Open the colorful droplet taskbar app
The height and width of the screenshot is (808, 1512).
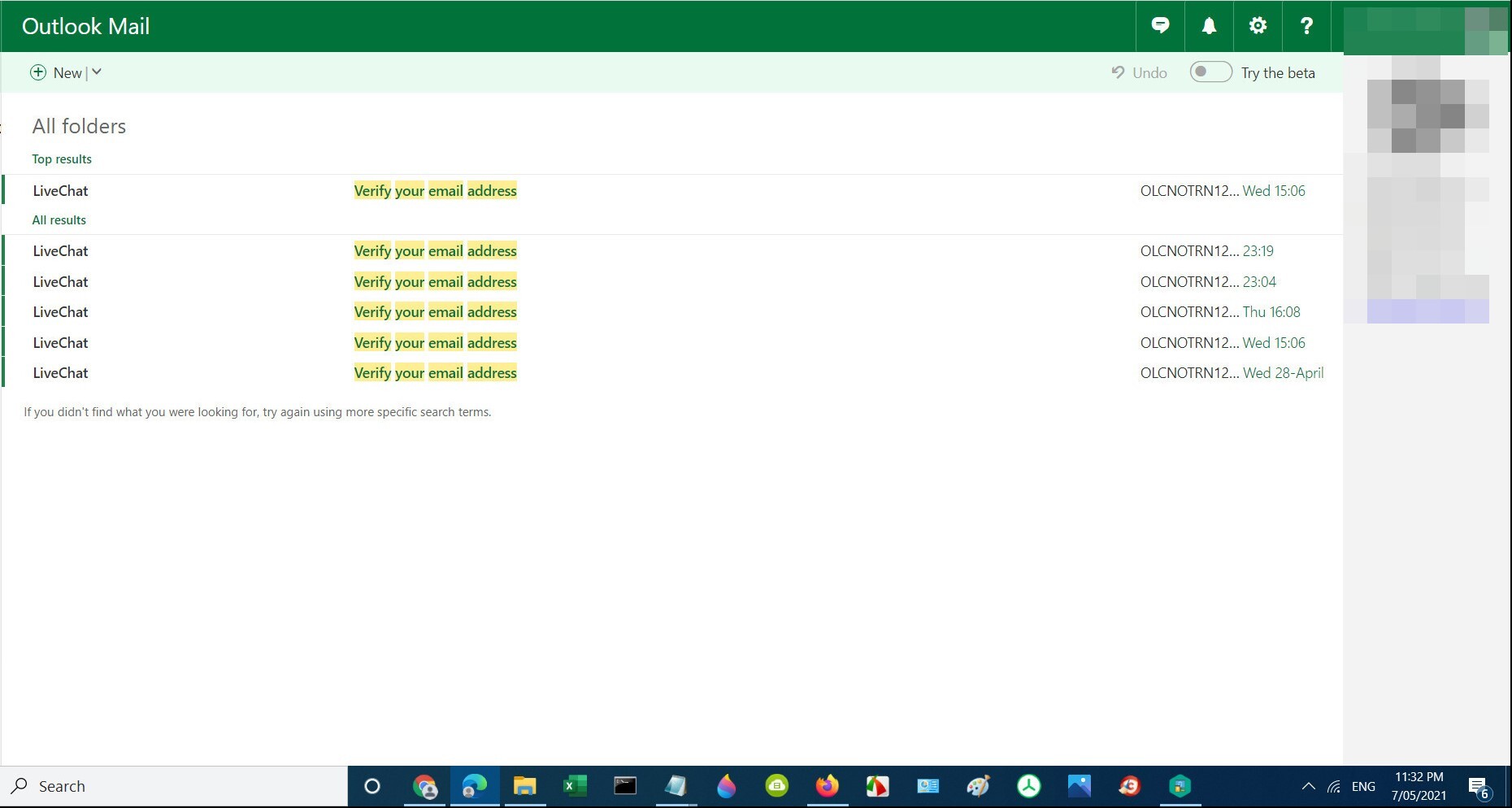(x=726, y=786)
